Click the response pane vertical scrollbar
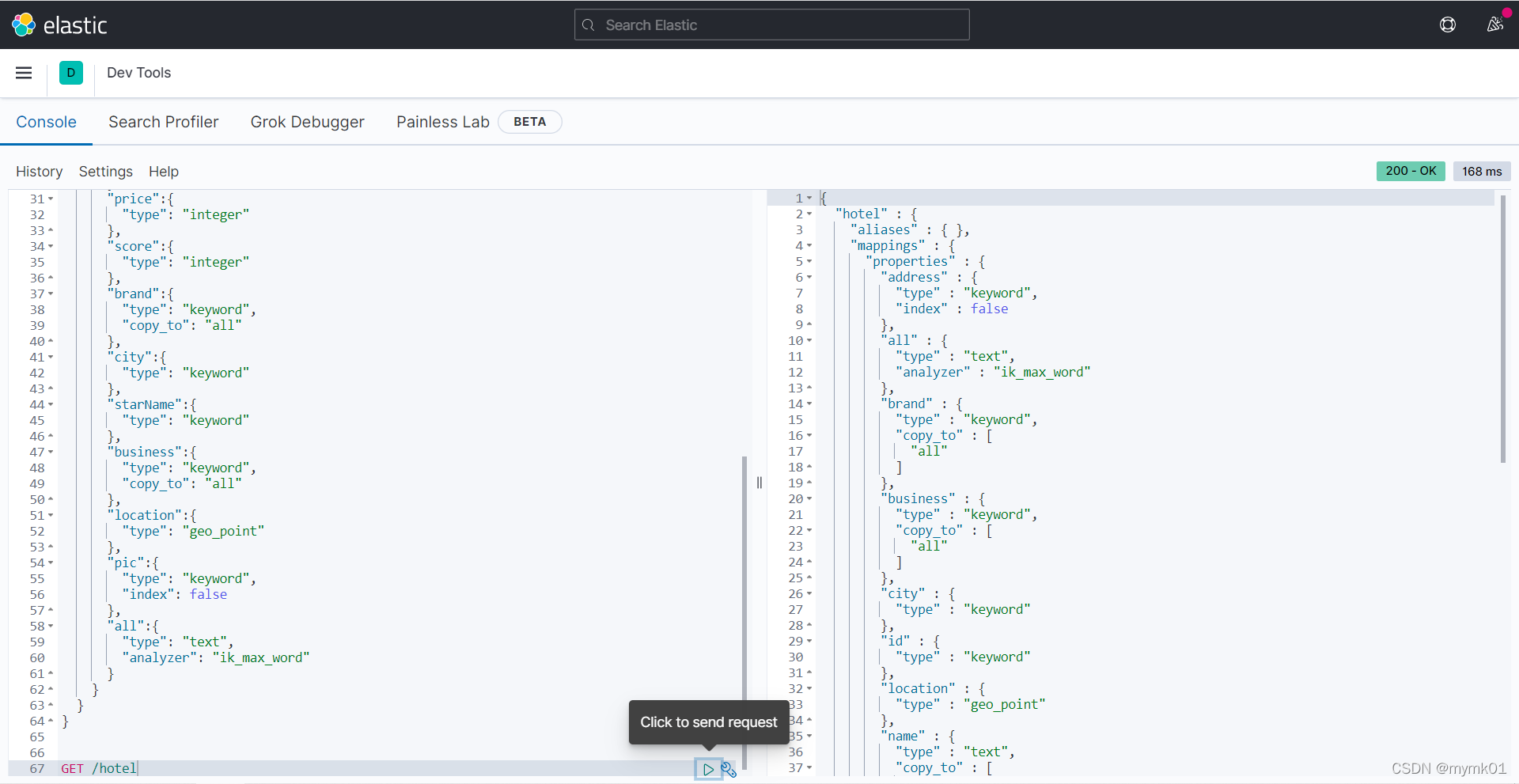The image size is (1519, 784). [1503, 328]
